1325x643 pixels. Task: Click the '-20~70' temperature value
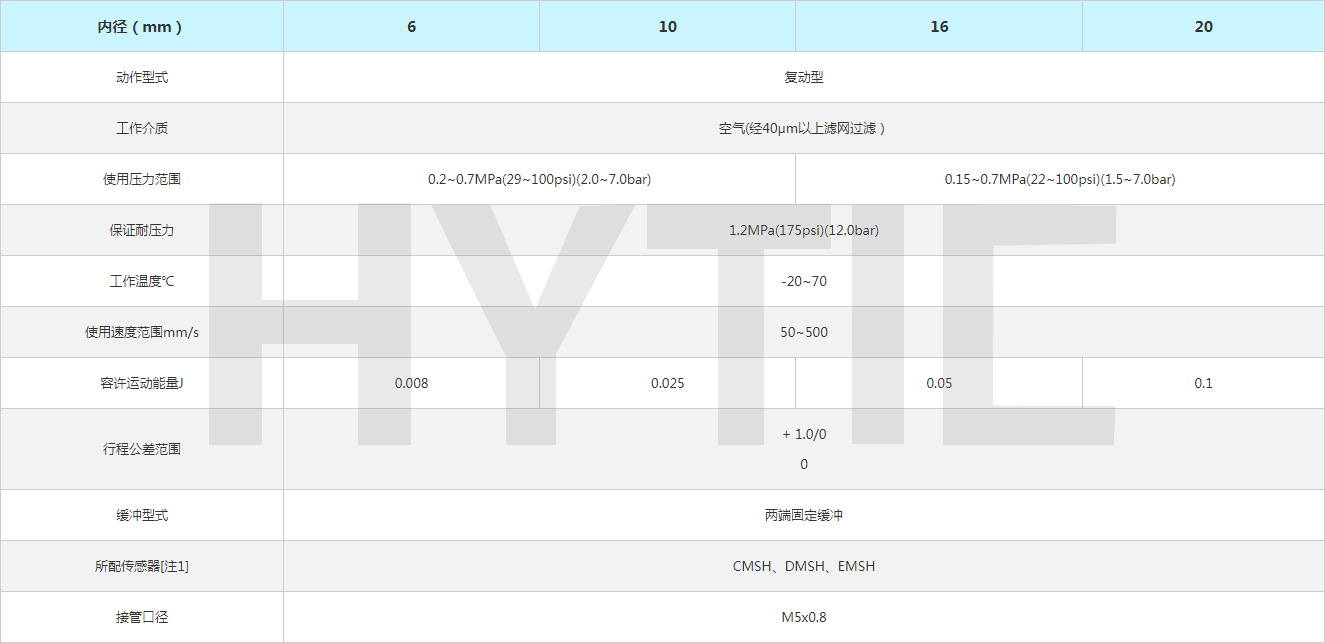click(804, 281)
